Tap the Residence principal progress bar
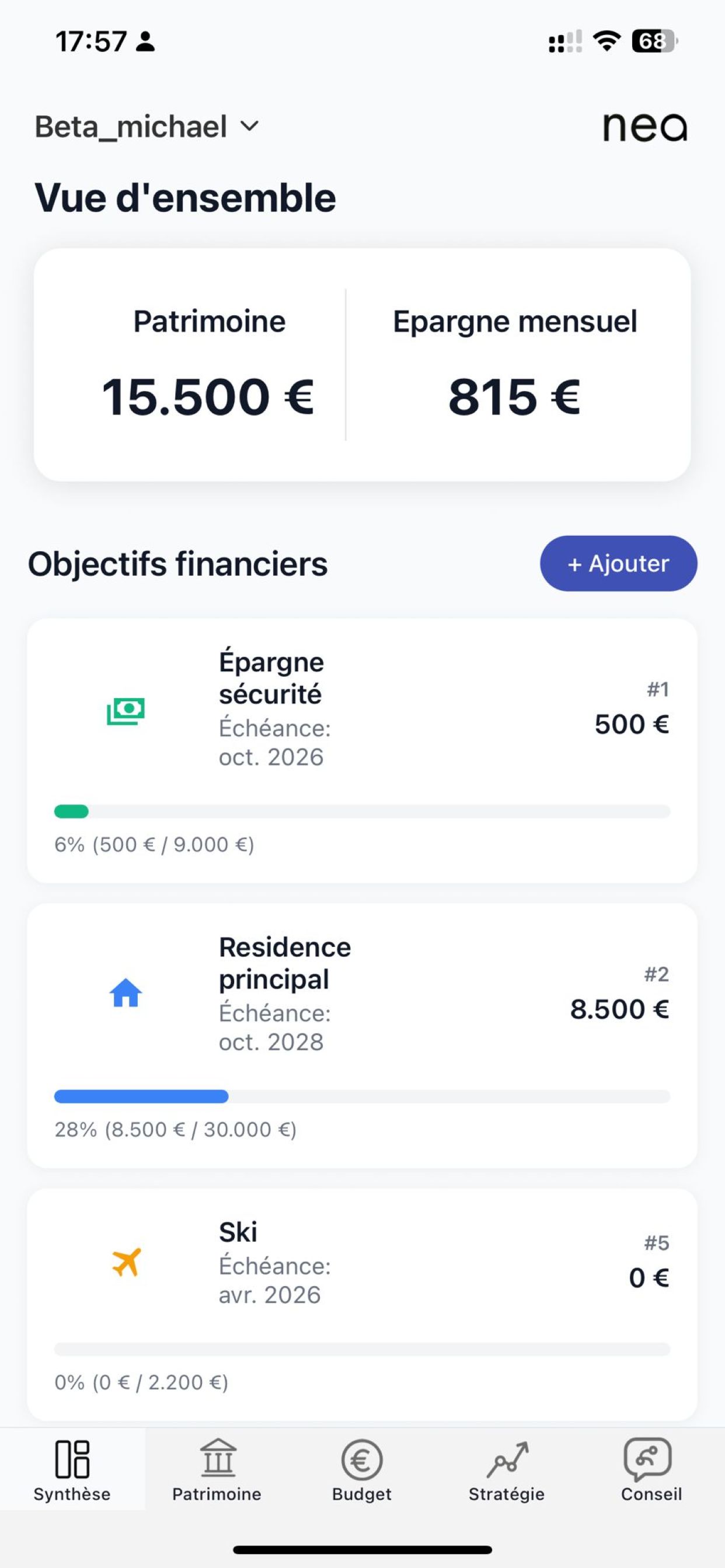Screen dimensions: 725x1568 pos(362,1096)
